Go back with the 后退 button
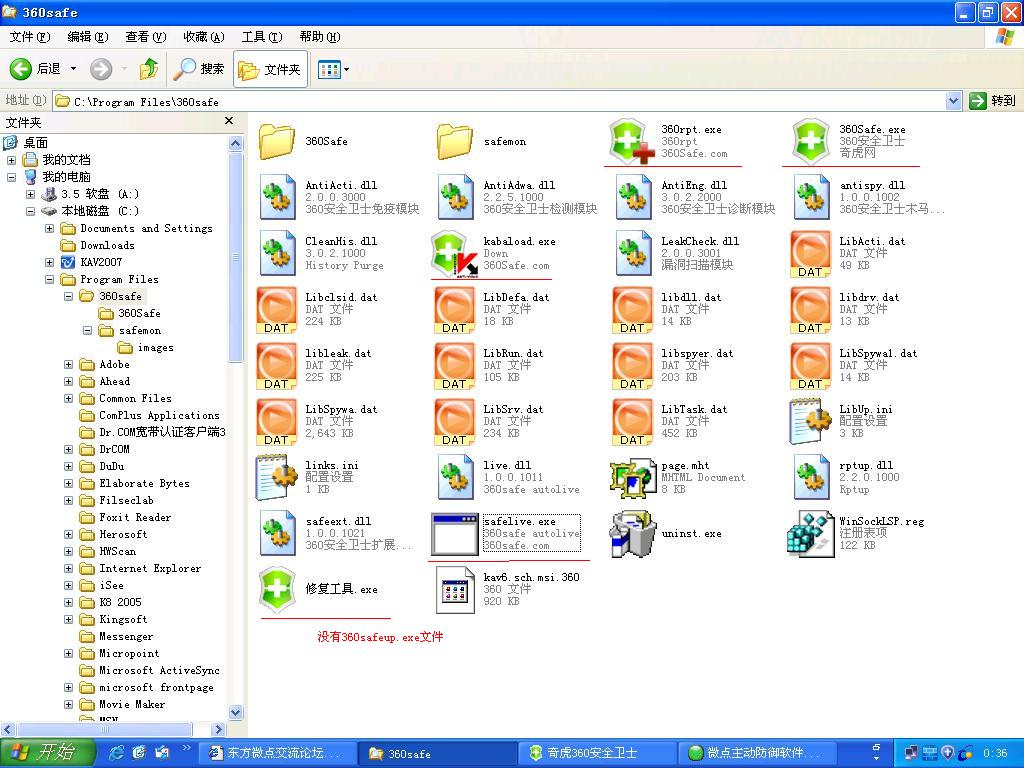The image size is (1024, 768). 35,69
